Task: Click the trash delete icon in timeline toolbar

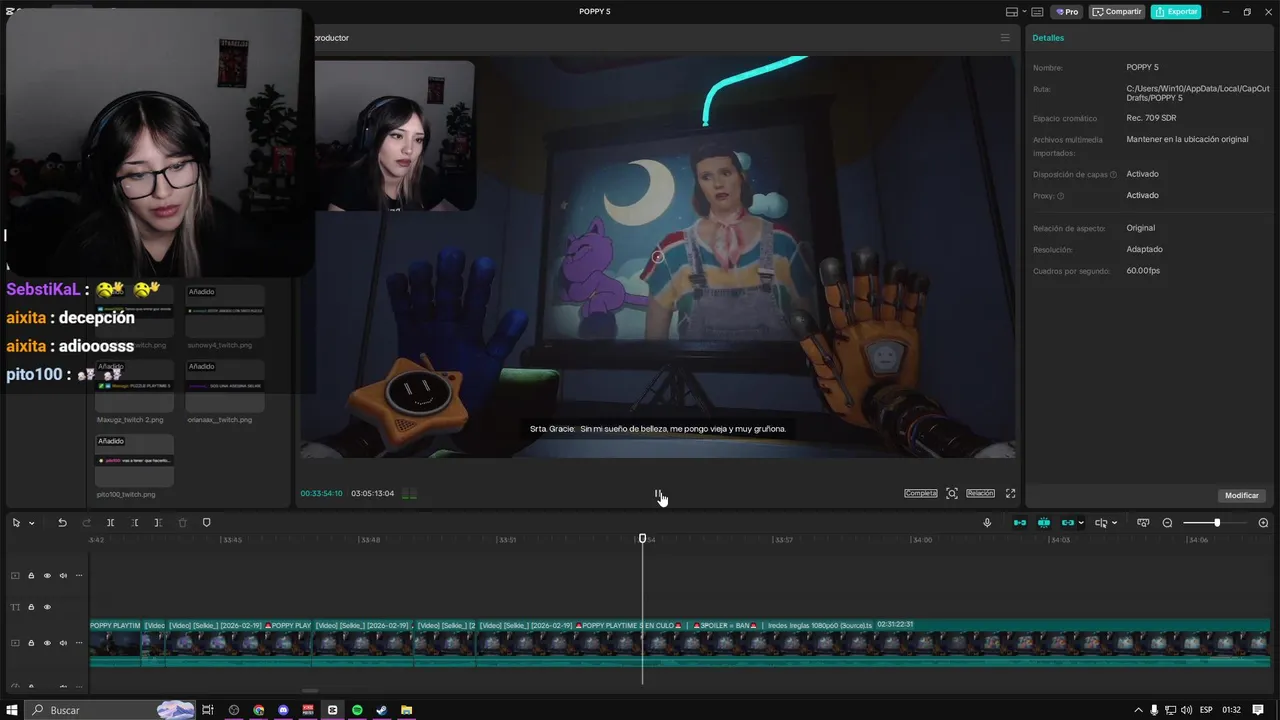Action: (182, 523)
